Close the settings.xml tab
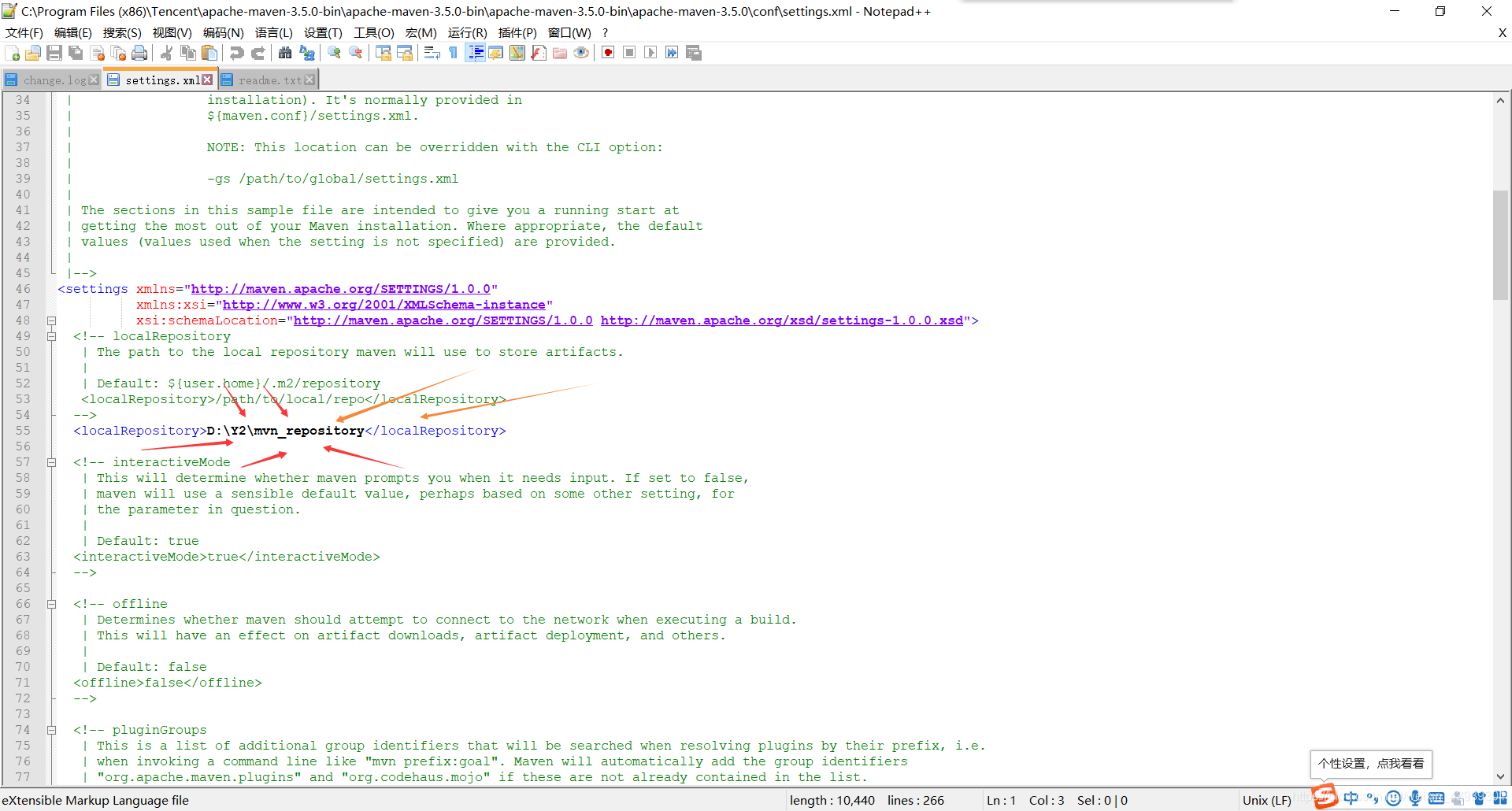Screen dimensions: 1512x811 207,80
